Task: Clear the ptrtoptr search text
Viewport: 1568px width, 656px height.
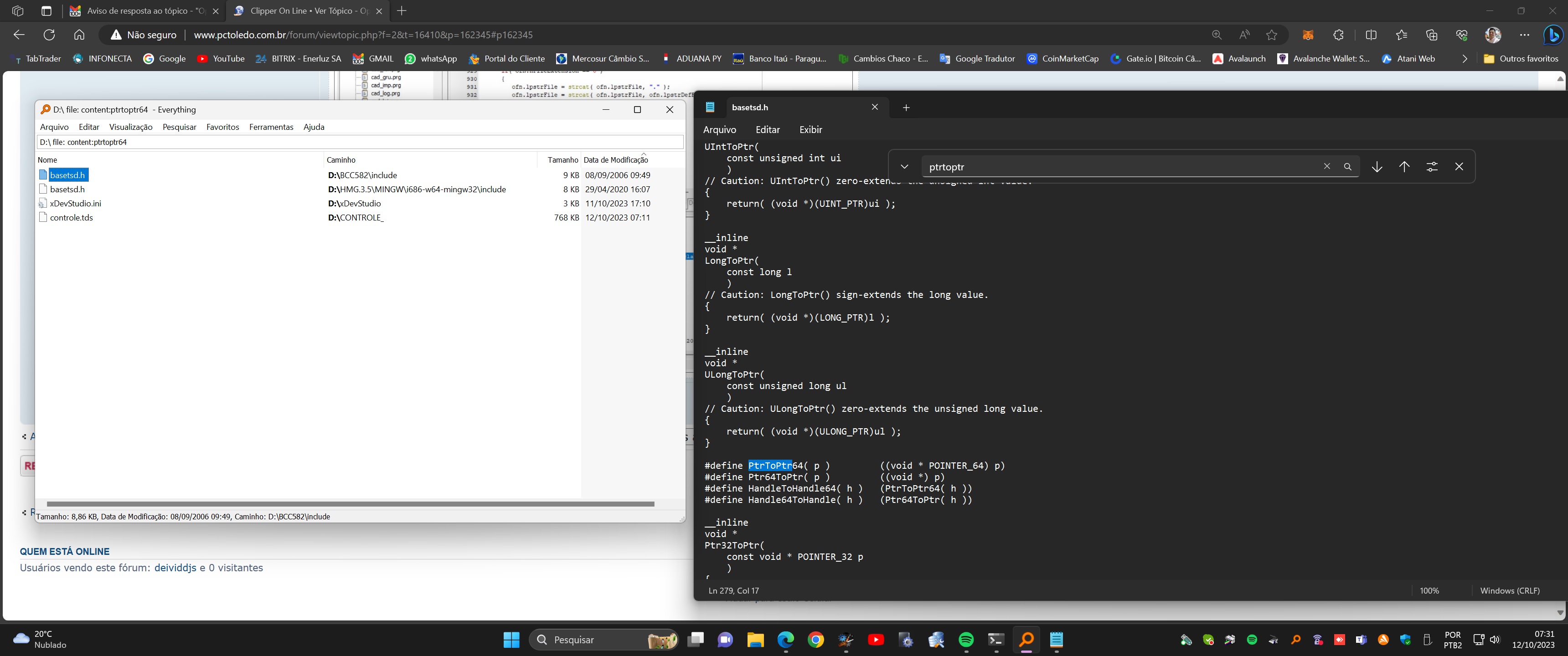Action: tap(1327, 167)
